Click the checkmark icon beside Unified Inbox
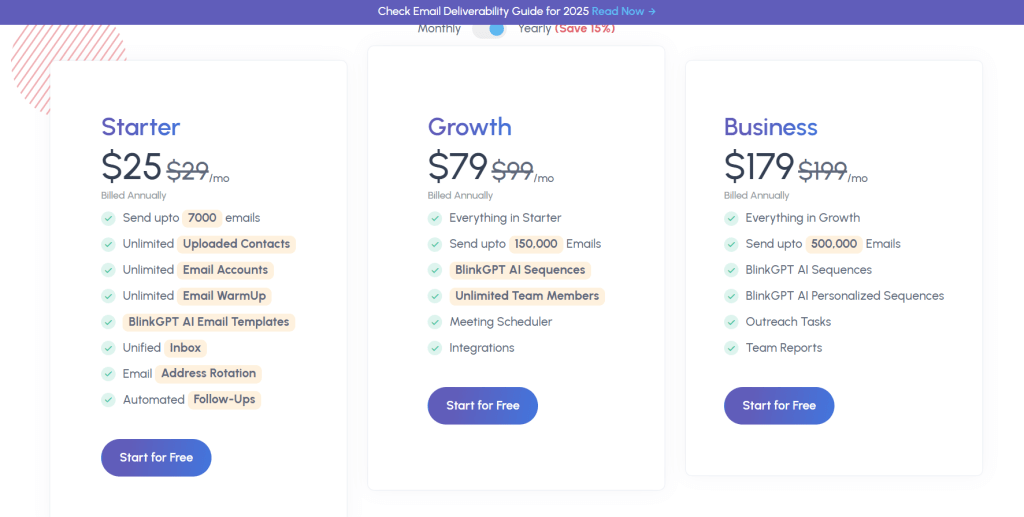Screen dimensions: 1024x517 click(x=108, y=348)
